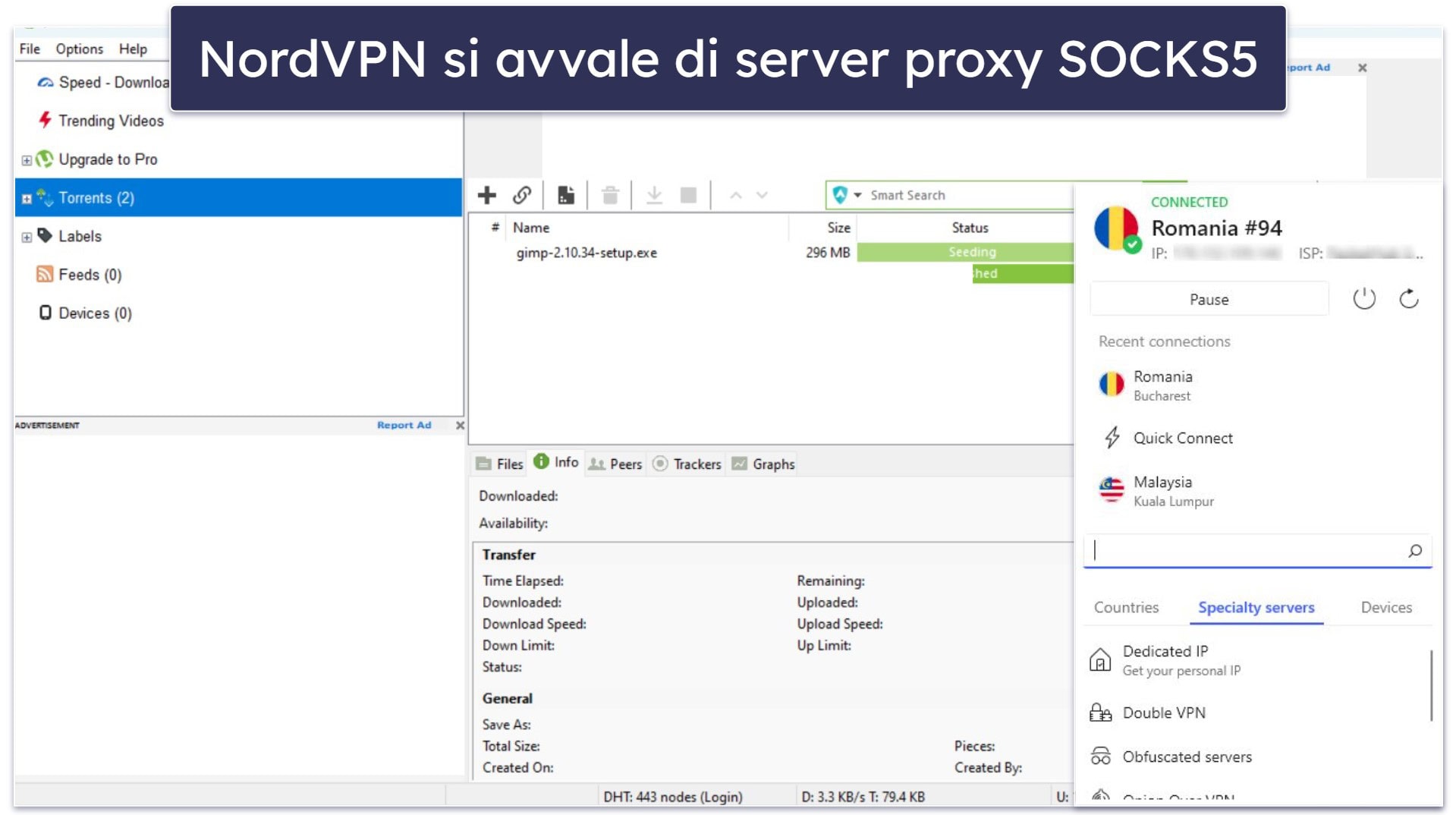Click the Start Torrent download icon
1456x815 pixels.
[x=654, y=195]
